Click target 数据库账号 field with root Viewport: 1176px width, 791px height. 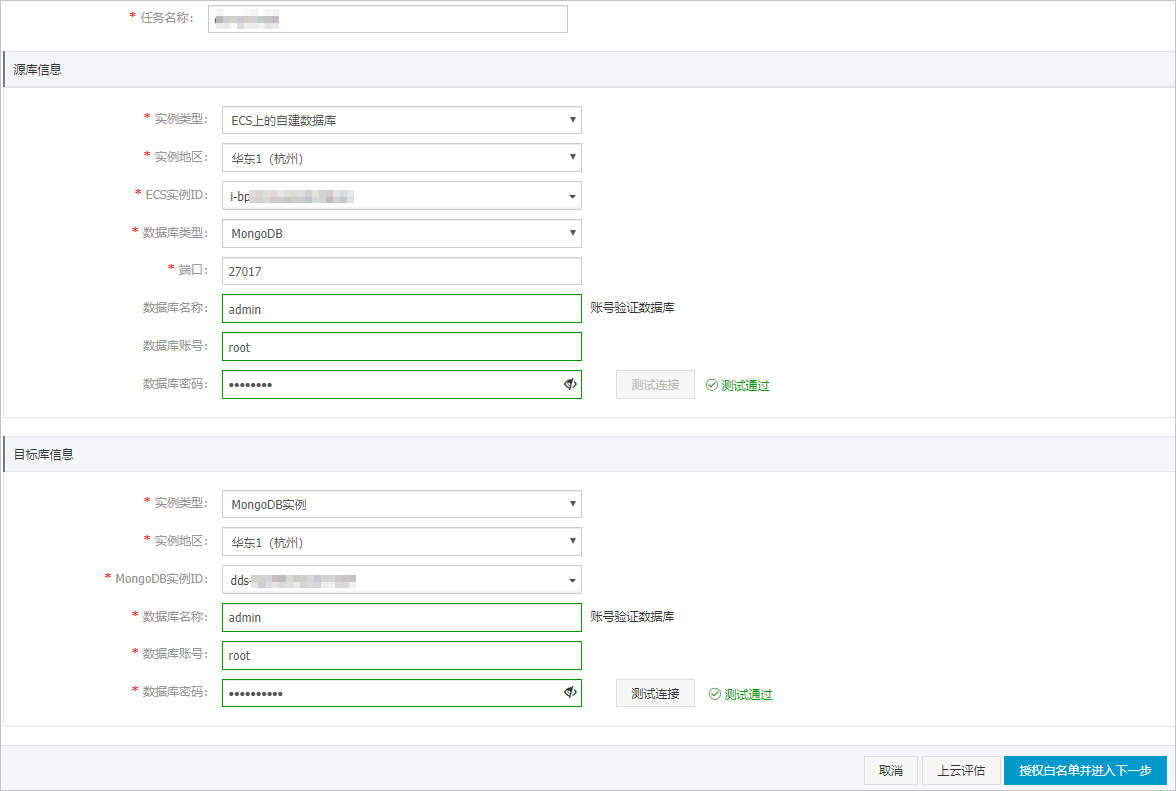(401, 655)
